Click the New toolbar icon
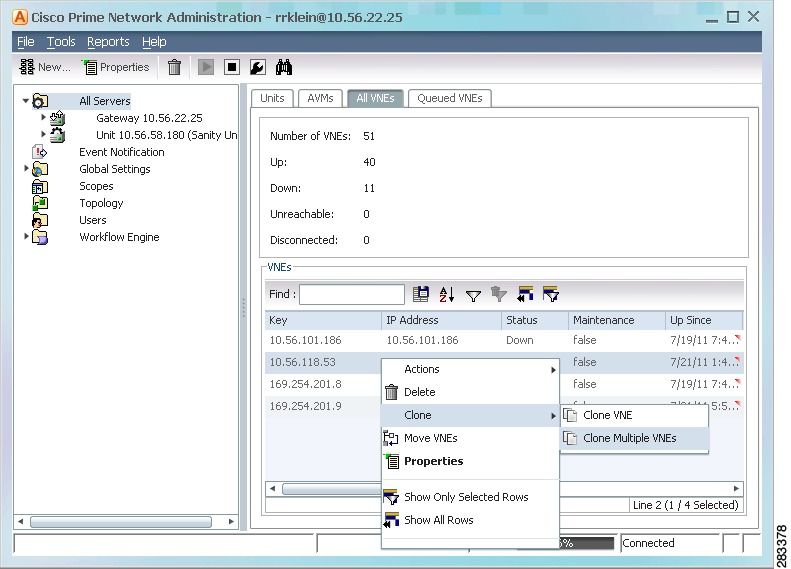The width and height of the screenshot is (791, 569). coord(27,67)
